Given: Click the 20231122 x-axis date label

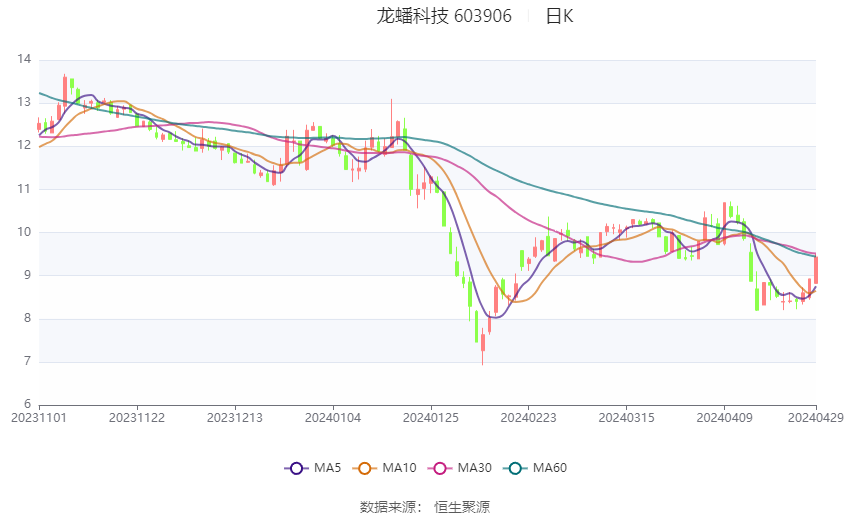Looking at the screenshot, I should coord(137,418).
